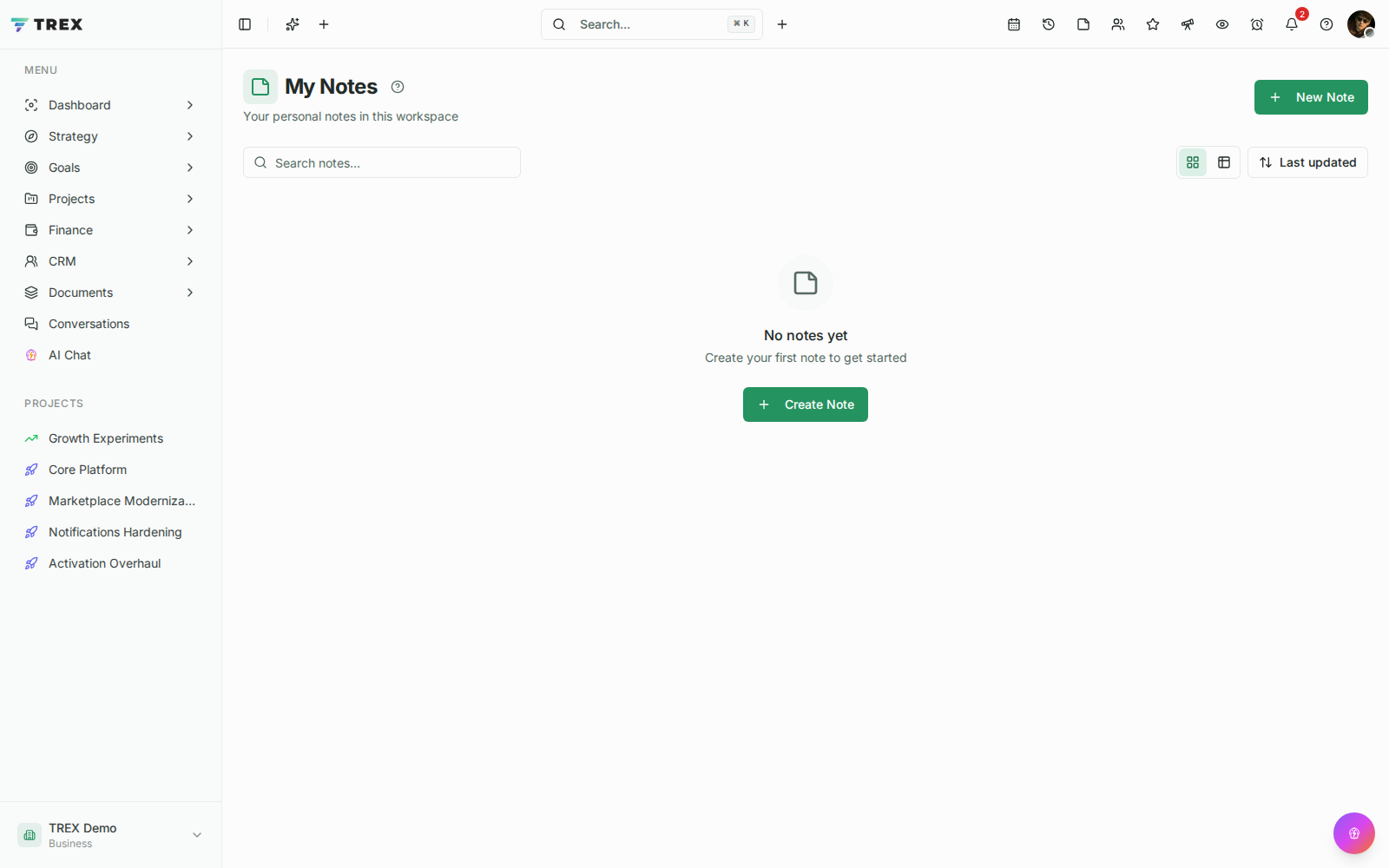This screenshot has height=868, width=1389.
Task: Open the Growth Experiments project
Action: 111,438
